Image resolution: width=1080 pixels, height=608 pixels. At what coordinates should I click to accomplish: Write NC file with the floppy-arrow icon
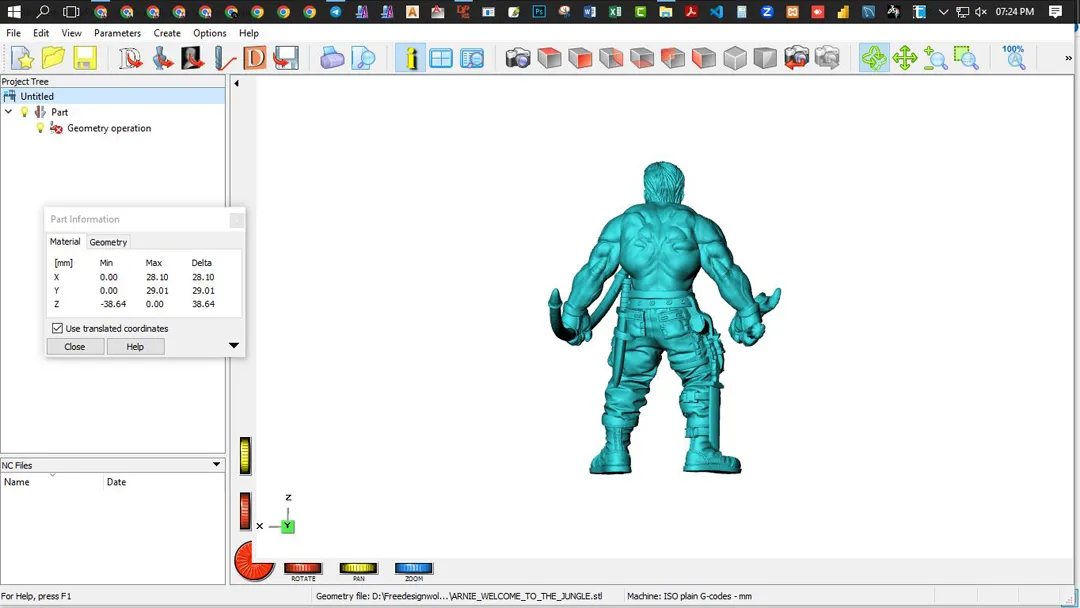tap(286, 59)
